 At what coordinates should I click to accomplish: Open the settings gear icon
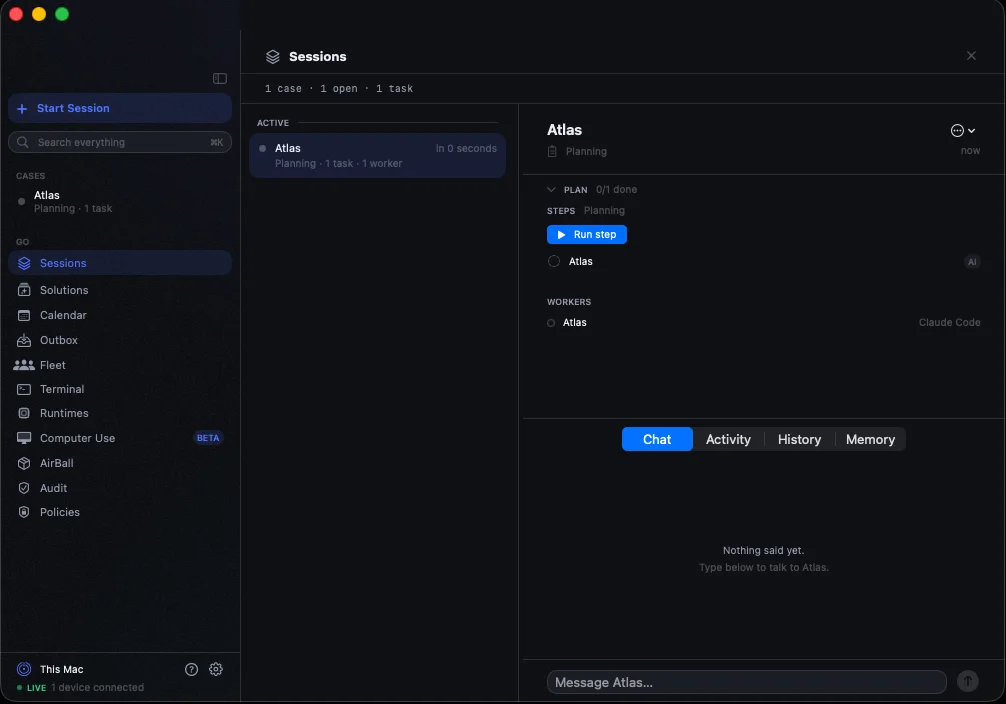click(216, 669)
